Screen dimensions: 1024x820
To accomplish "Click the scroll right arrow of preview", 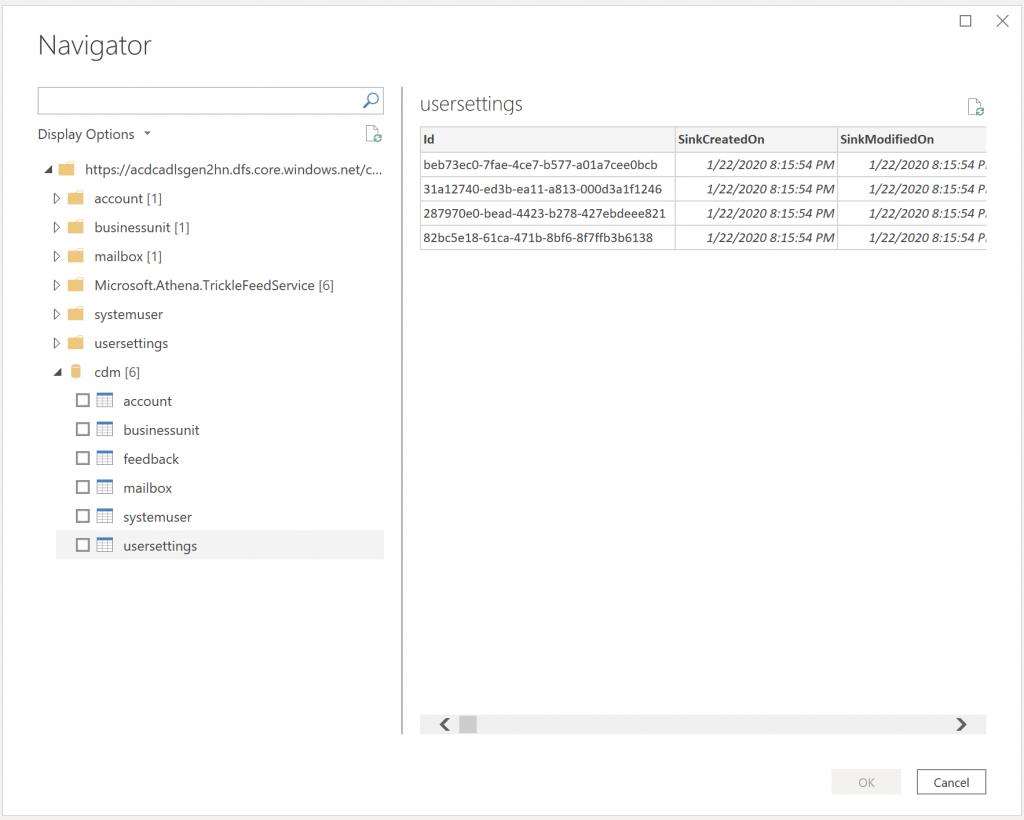I will [961, 724].
